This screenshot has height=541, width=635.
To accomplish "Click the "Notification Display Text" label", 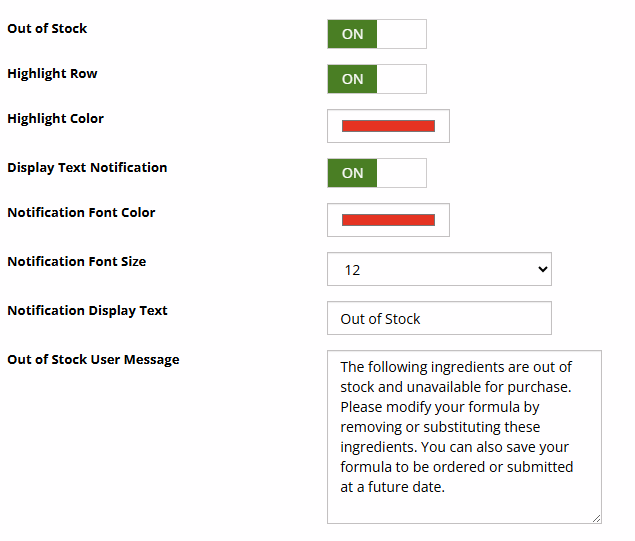I will (x=87, y=310).
